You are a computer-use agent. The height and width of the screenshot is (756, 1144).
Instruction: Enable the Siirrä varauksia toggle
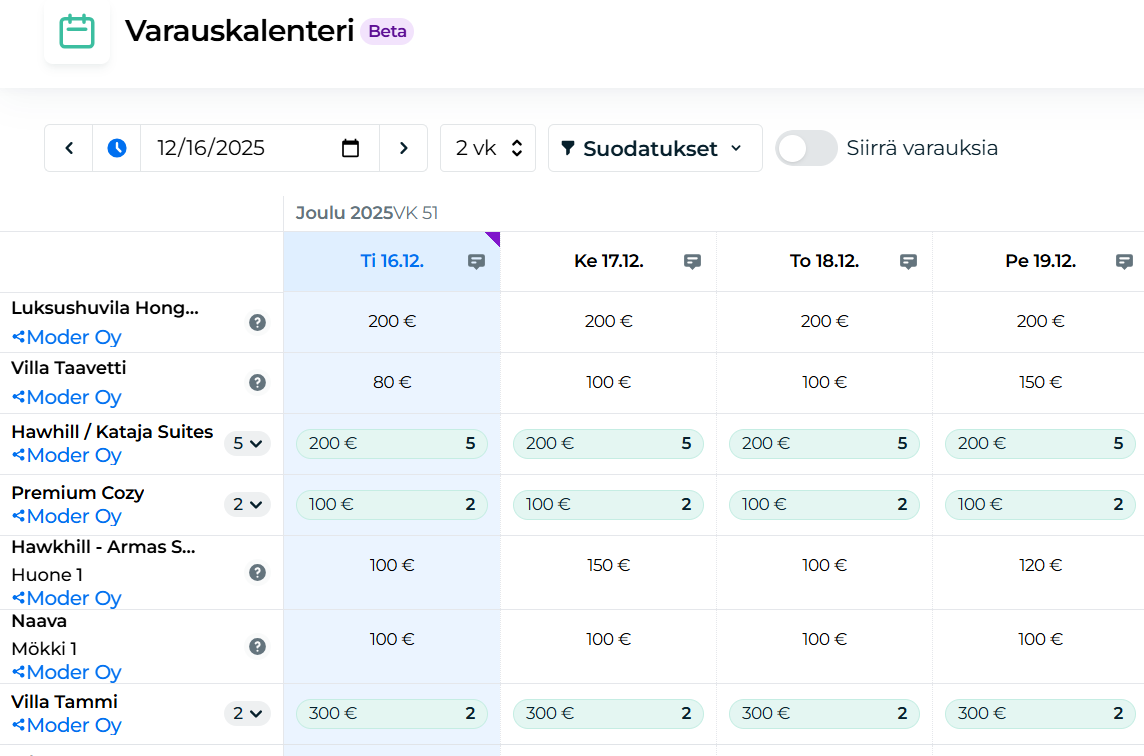click(x=806, y=147)
